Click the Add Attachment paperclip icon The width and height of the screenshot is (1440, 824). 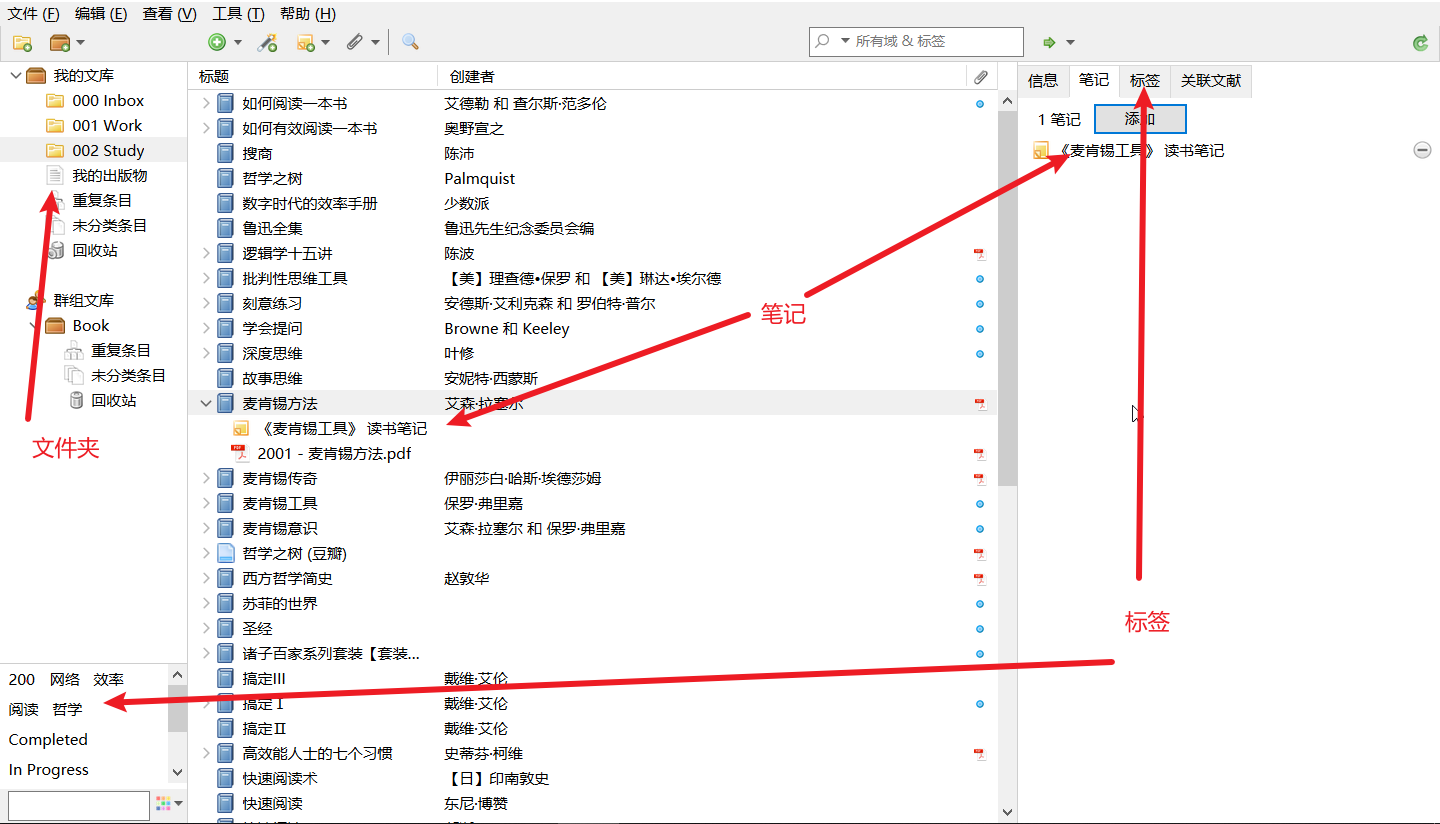(355, 42)
